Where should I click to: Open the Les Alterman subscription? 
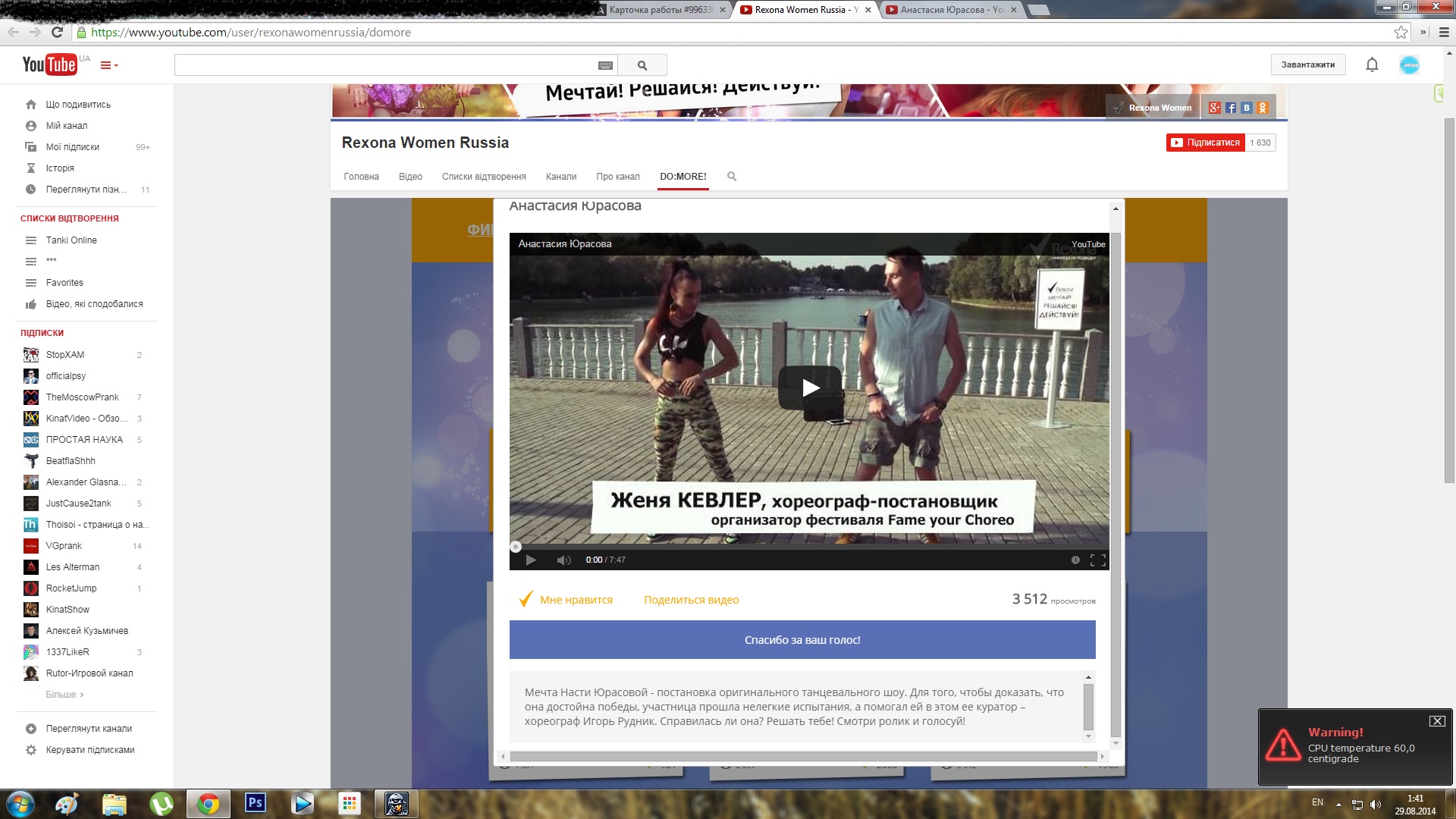tap(73, 567)
